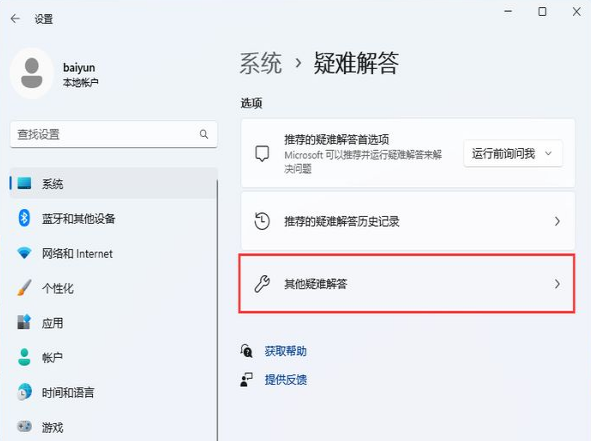Click the wrench icon for 其他疑难解答
The image size is (591, 441).
tap(262, 284)
